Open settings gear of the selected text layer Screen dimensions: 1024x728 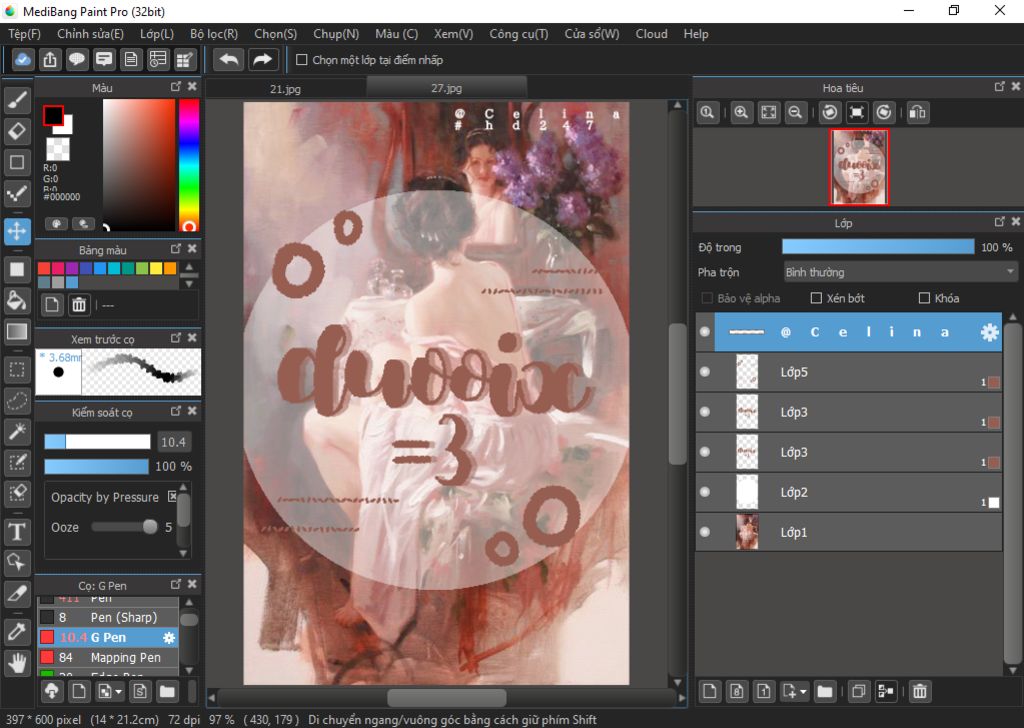tap(989, 332)
